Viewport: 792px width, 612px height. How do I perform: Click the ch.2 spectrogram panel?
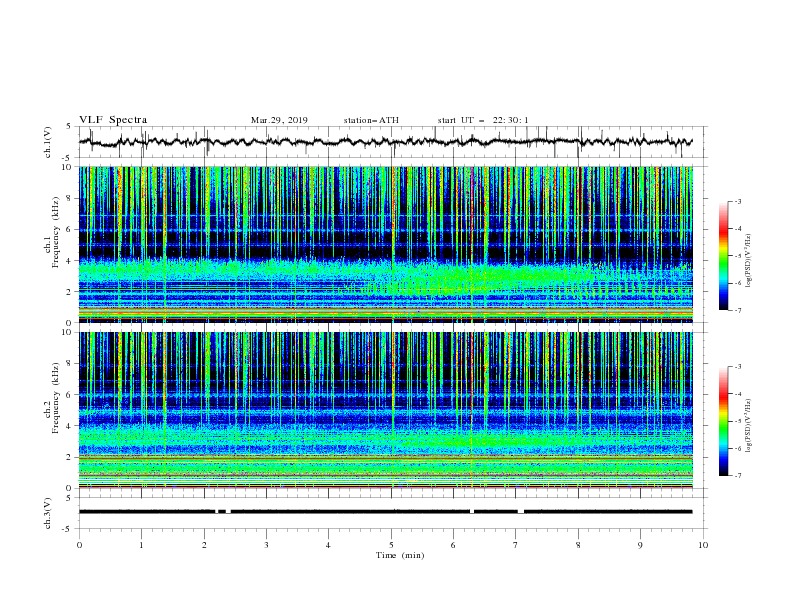tap(386, 410)
